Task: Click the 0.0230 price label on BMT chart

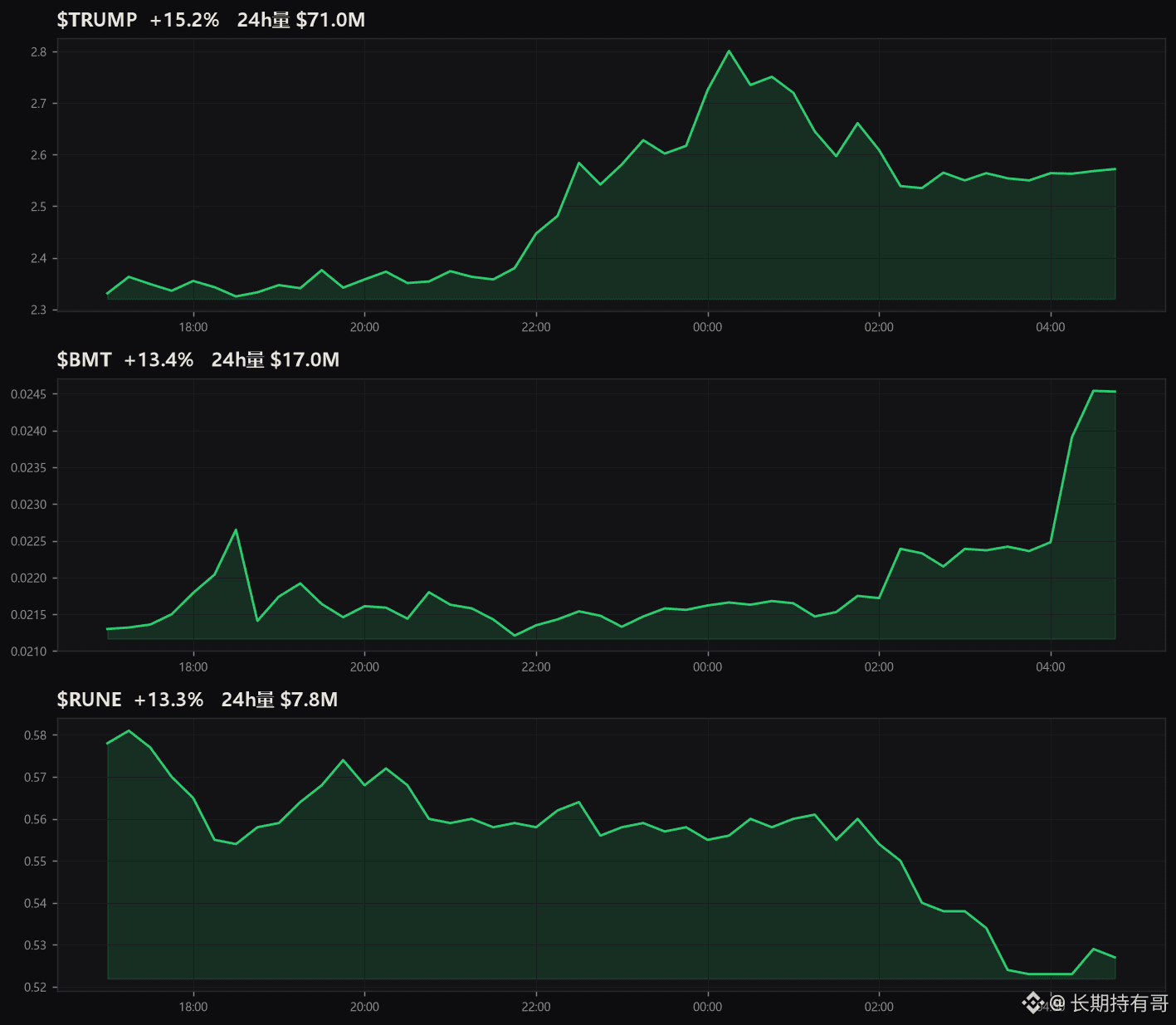Action: click(x=29, y=505)
